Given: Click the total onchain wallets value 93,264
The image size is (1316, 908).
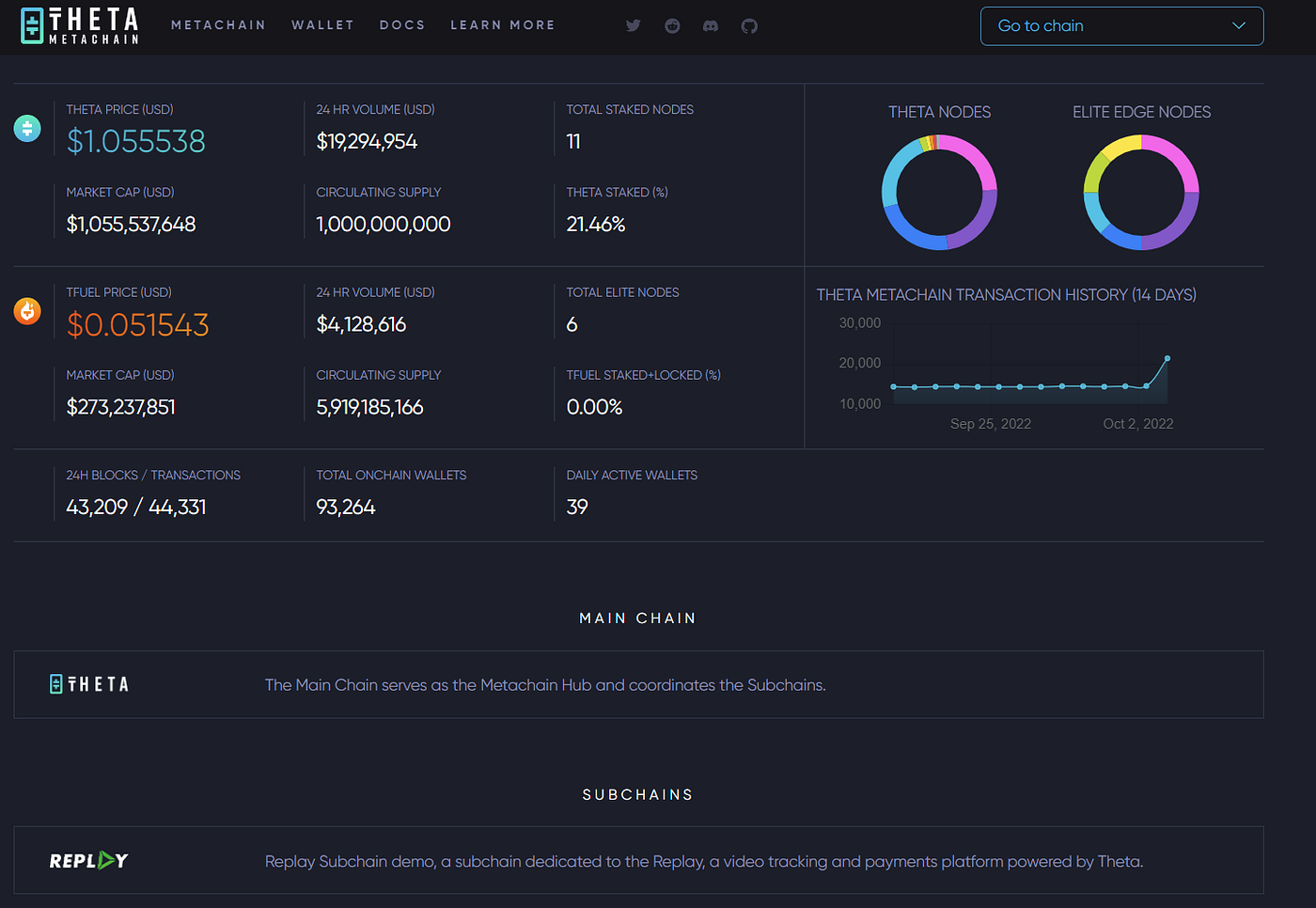Looking at the screenshot, I should (346, 507).
